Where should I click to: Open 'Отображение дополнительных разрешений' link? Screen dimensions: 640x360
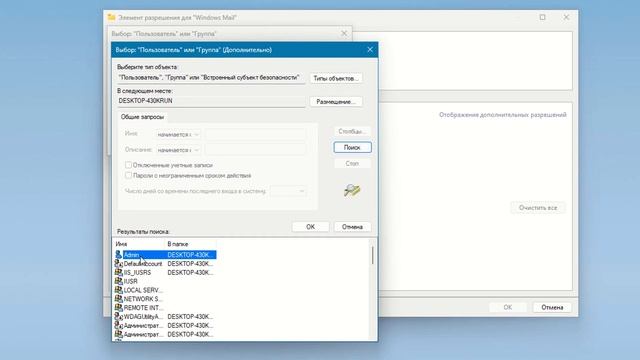click(502, 115)
